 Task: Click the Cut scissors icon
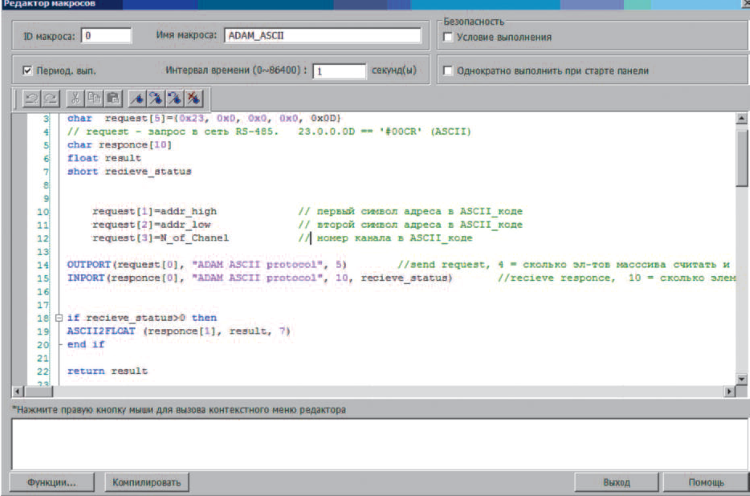point(75,99)
